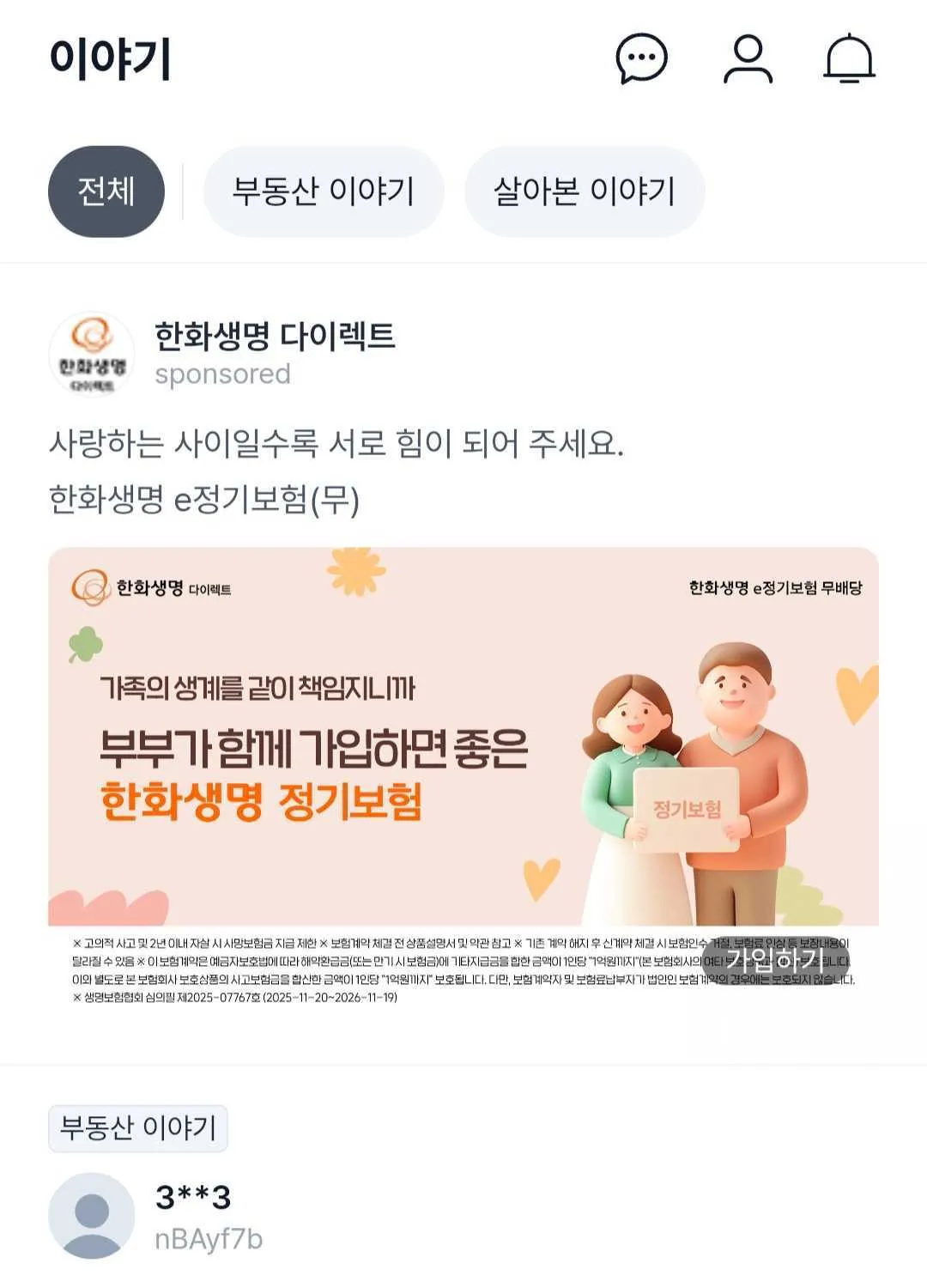927x1288 pixels.
Task: Open the chat messages icon
Action: pos(641,58)
